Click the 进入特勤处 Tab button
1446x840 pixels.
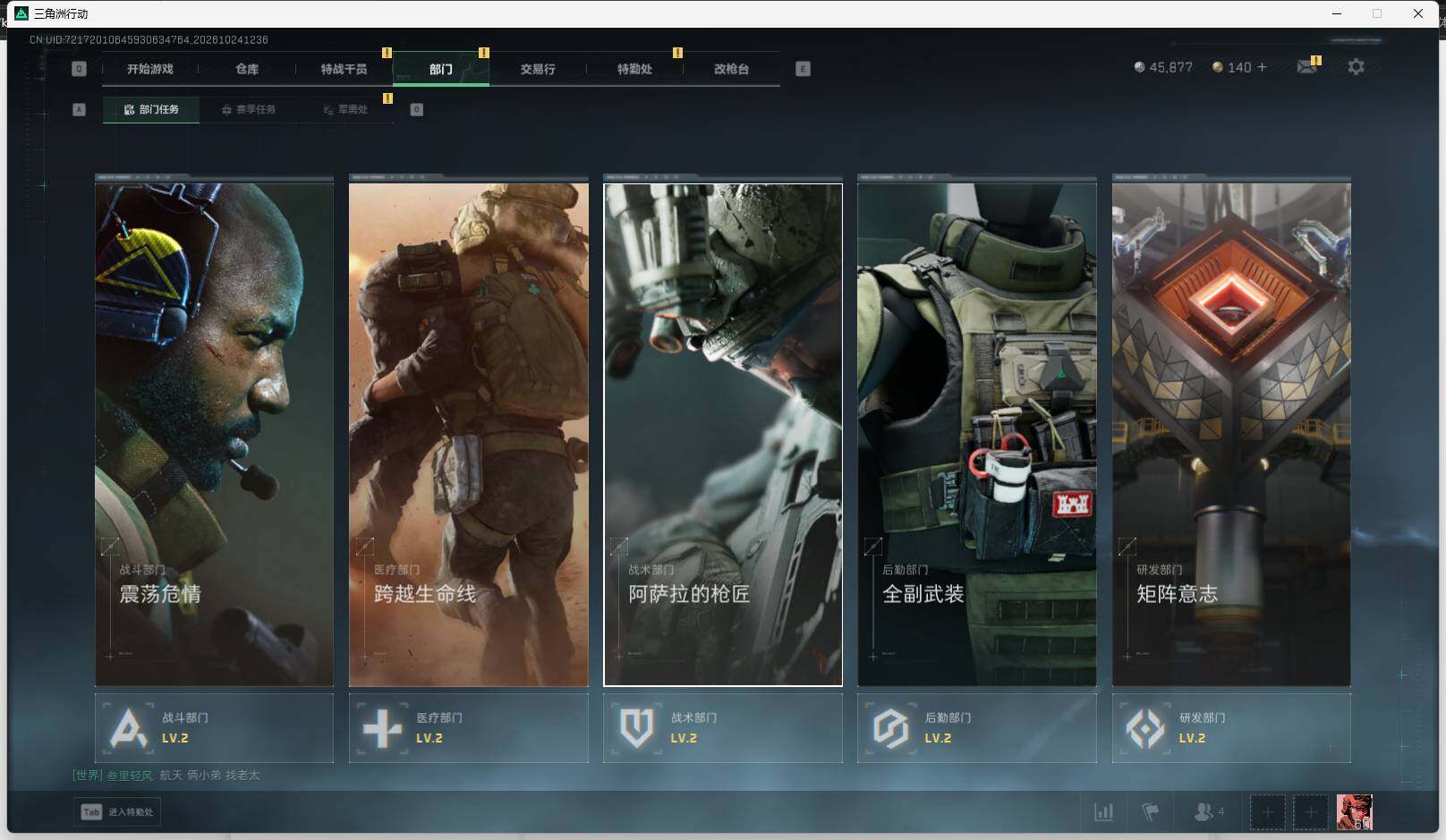[117, 812]
